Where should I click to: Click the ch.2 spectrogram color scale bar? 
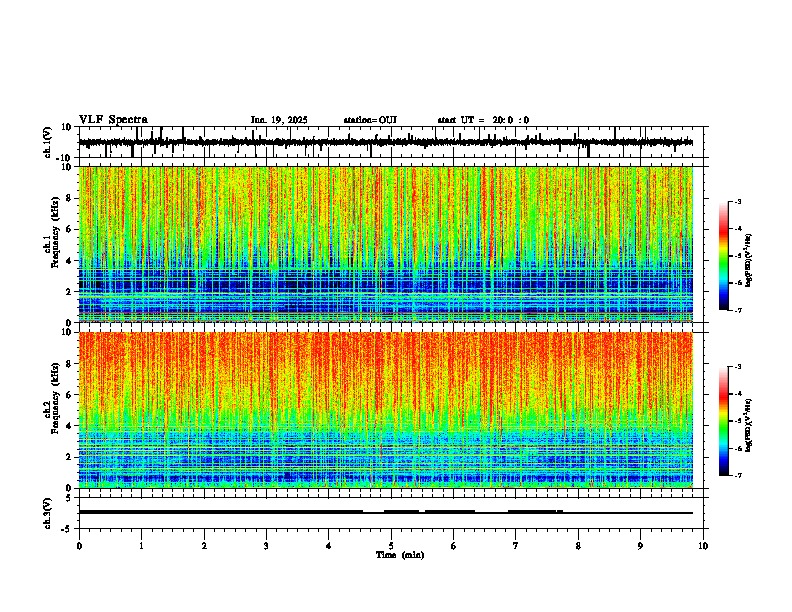coord(724,421)
